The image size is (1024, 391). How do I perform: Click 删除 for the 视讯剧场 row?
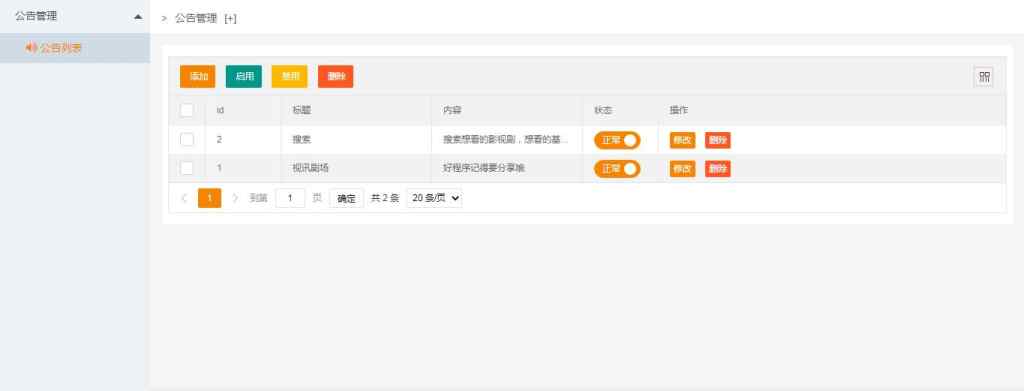coord(718,169)
